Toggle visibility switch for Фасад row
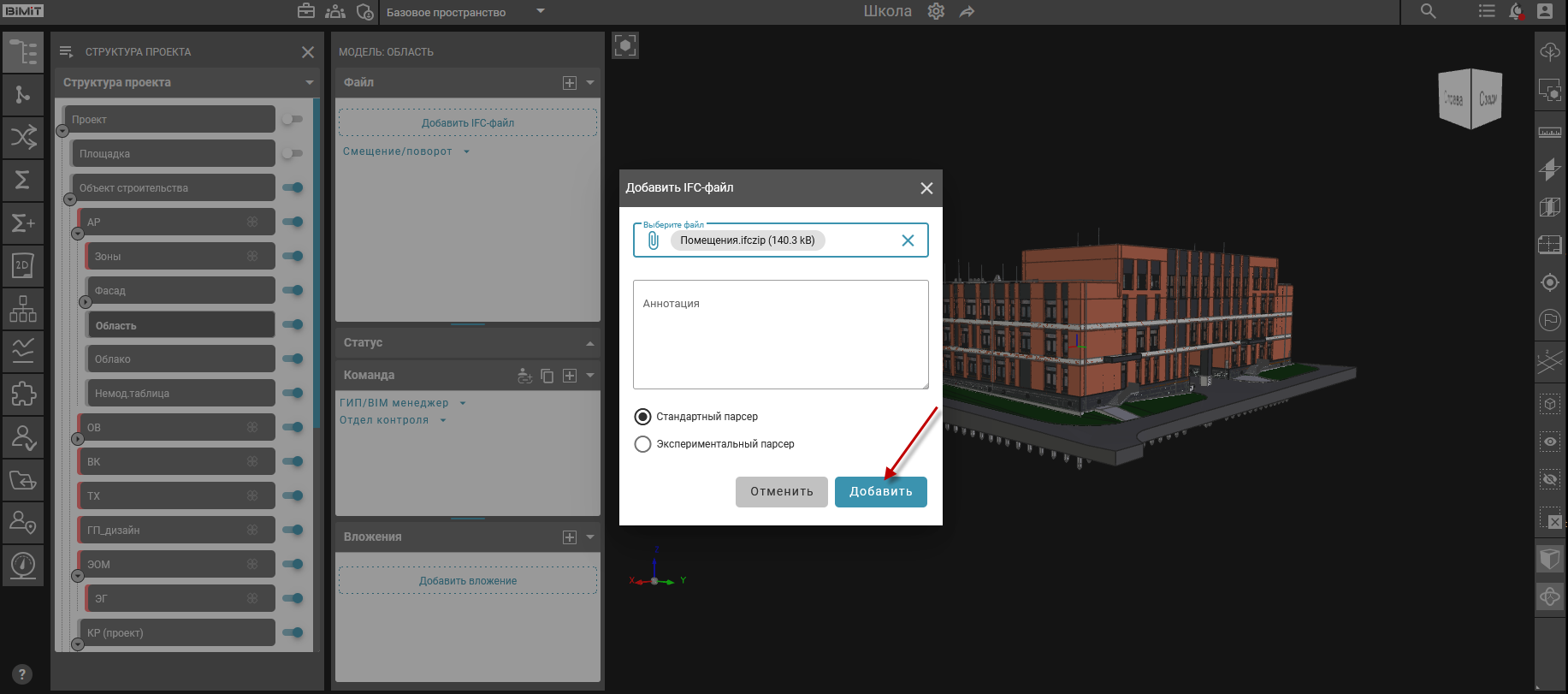This screenshot has width=1568, height=694. click(x=293, y=290)
